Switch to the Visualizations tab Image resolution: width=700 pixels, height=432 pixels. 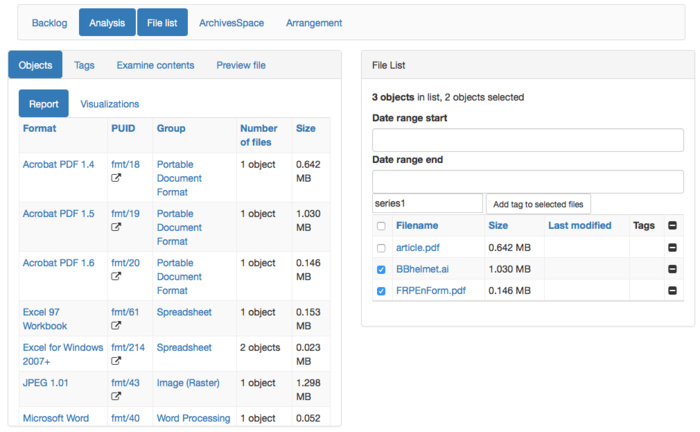tap(109, 104)
